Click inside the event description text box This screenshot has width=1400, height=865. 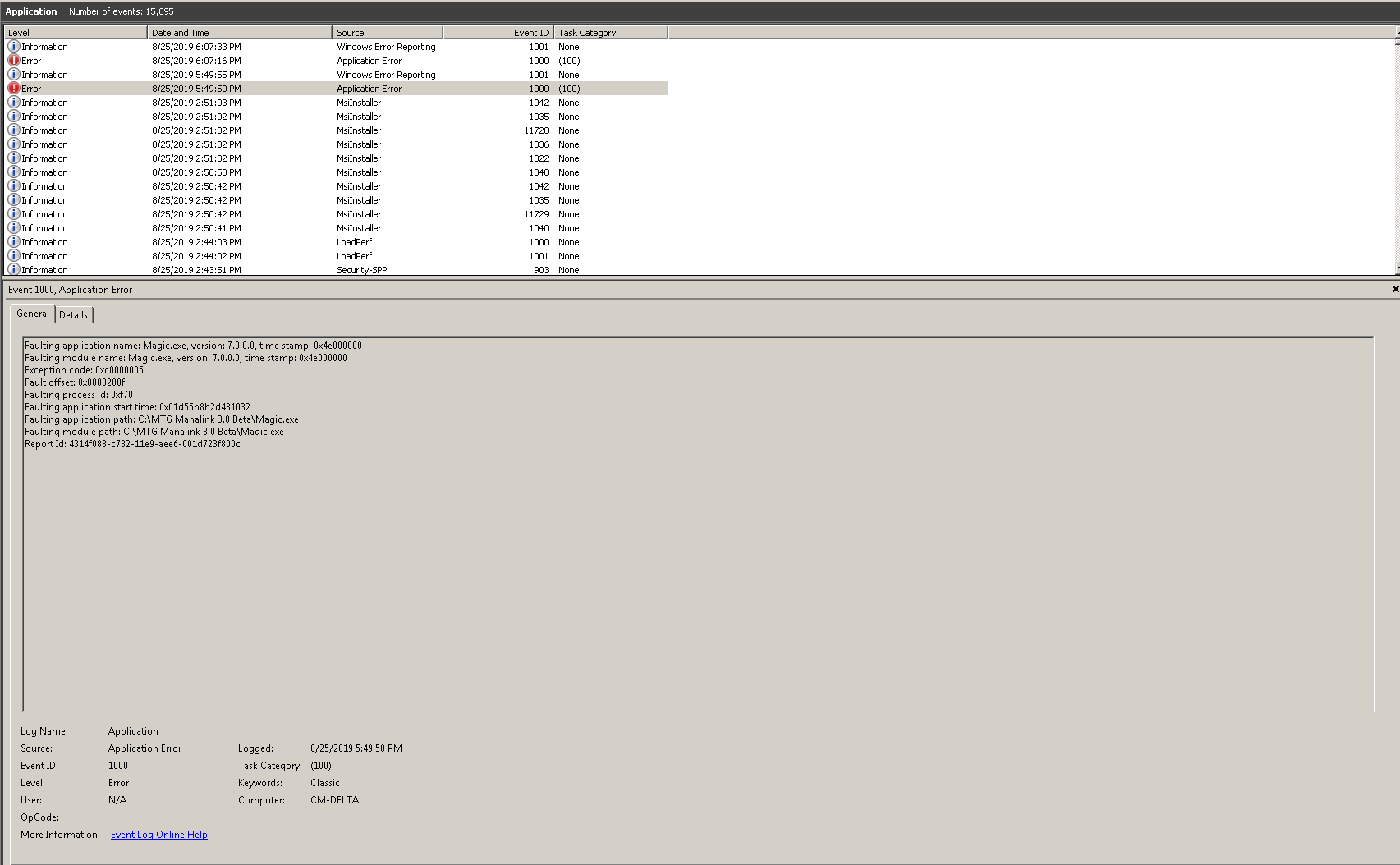(698, 524)
